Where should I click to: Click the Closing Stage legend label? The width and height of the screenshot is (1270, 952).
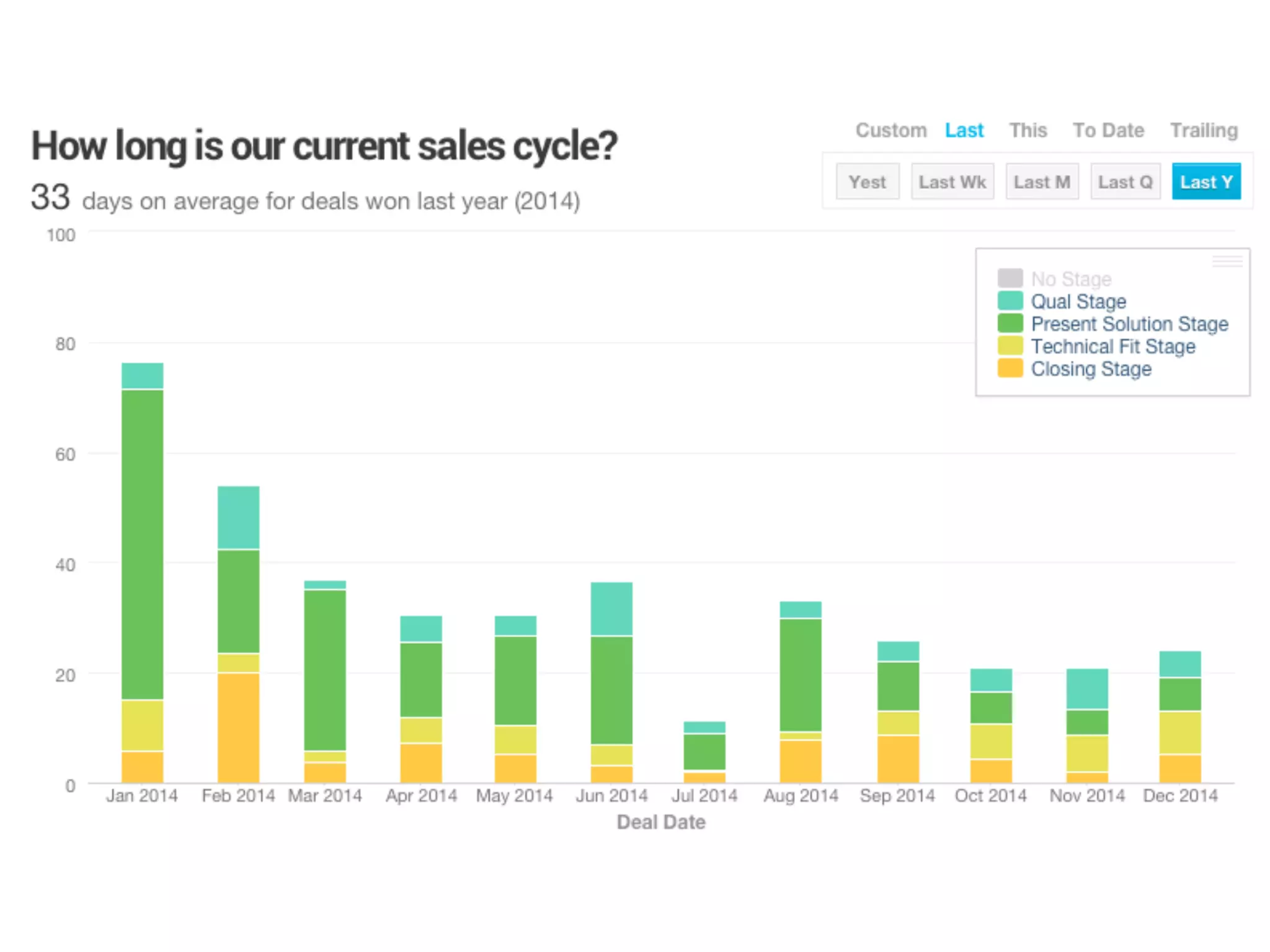pos(1091,369)
